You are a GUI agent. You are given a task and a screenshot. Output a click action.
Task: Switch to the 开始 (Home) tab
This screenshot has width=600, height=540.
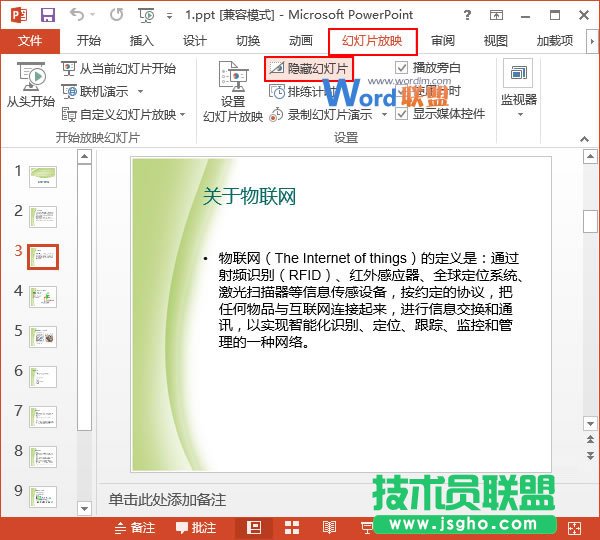tap(88, 41)
